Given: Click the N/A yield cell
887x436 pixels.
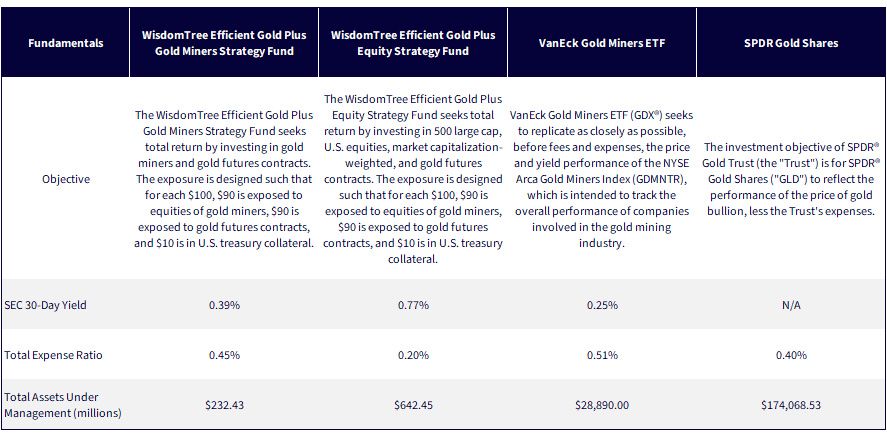Looking at the screenshot, I should click(791, 305).
